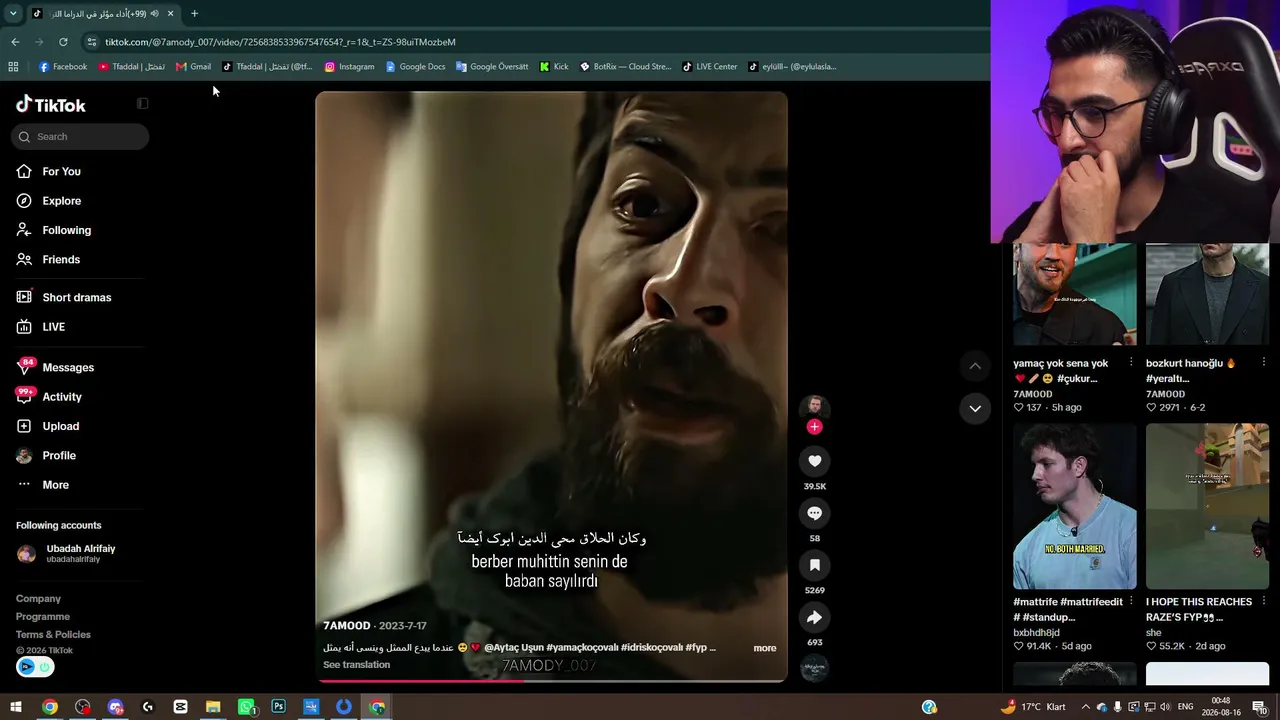Open Terms & Policies footer link
Screen dimensions: 1280x720
click(53, 635)
